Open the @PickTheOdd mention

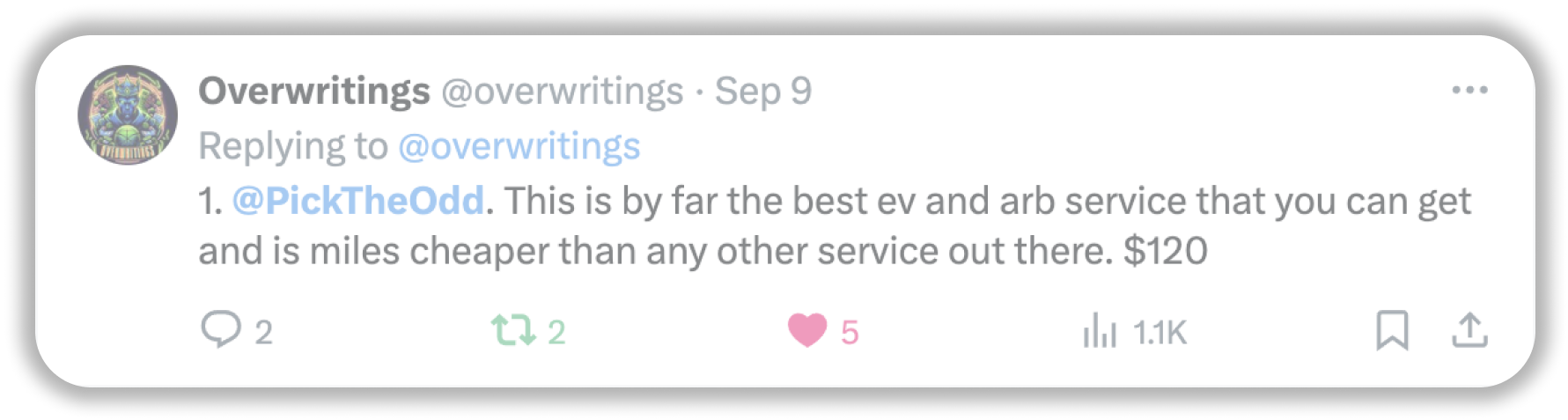pyautogui.click(x=357, y=201)
